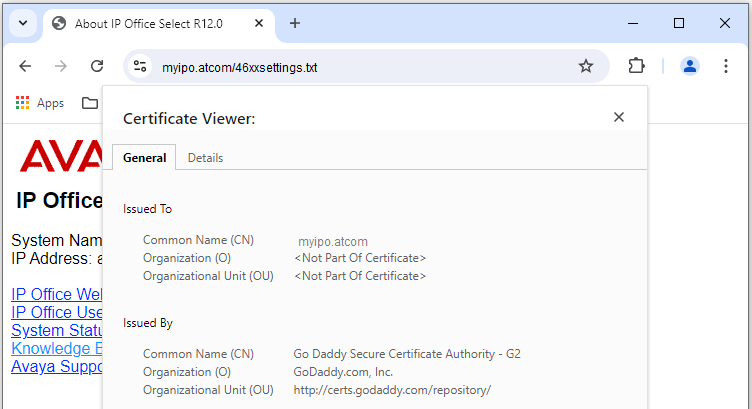Open the System Status link

(57, 330)
